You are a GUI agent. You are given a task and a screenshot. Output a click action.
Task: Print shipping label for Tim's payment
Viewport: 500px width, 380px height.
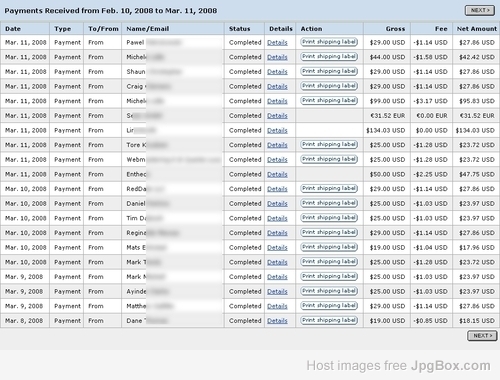coord(329,218)
